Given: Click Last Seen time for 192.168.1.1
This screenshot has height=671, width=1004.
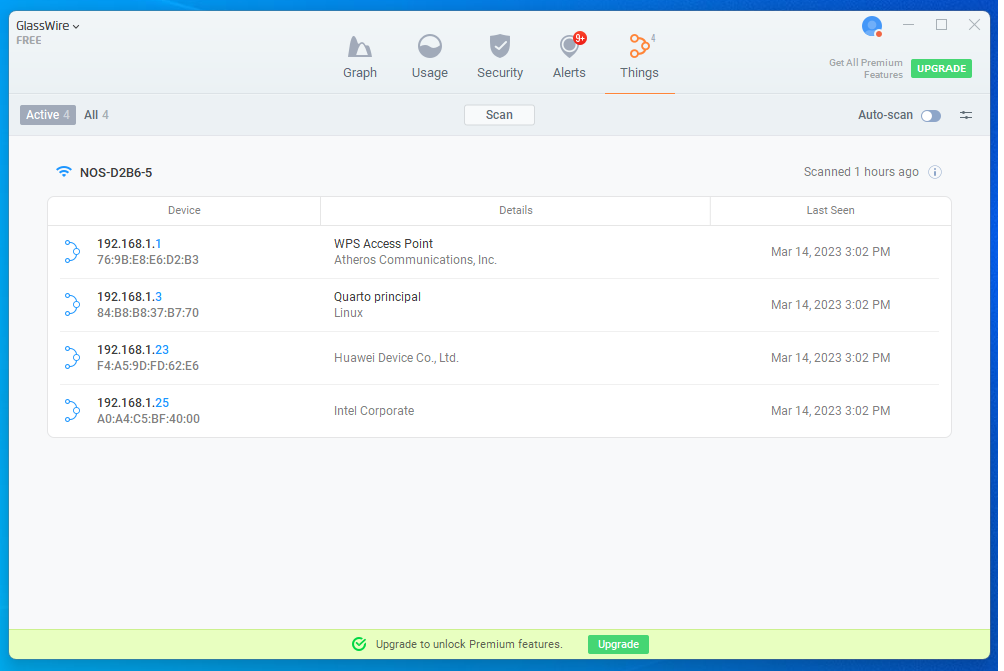Looking at the screenshot, I should point(830,252).
